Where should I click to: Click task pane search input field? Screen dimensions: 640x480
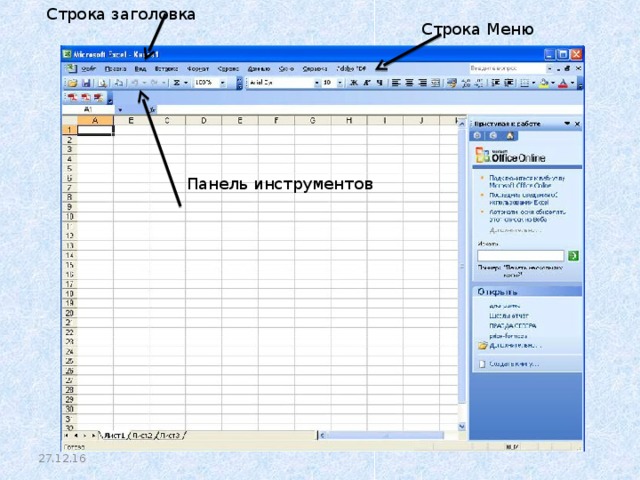point(520,256)
